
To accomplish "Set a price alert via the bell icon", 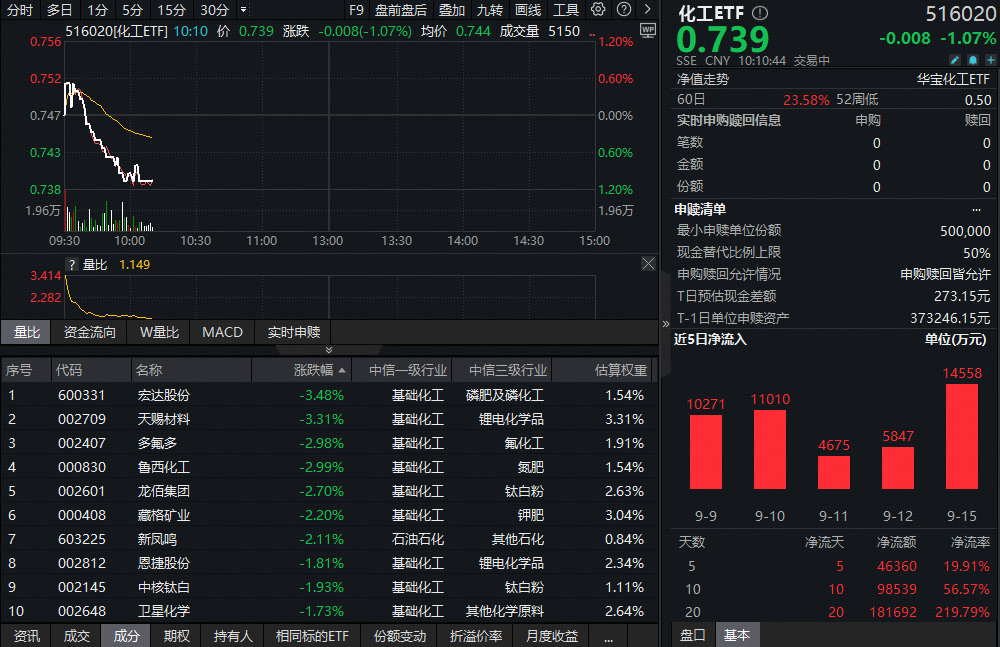I will click(x=972, y=60).
